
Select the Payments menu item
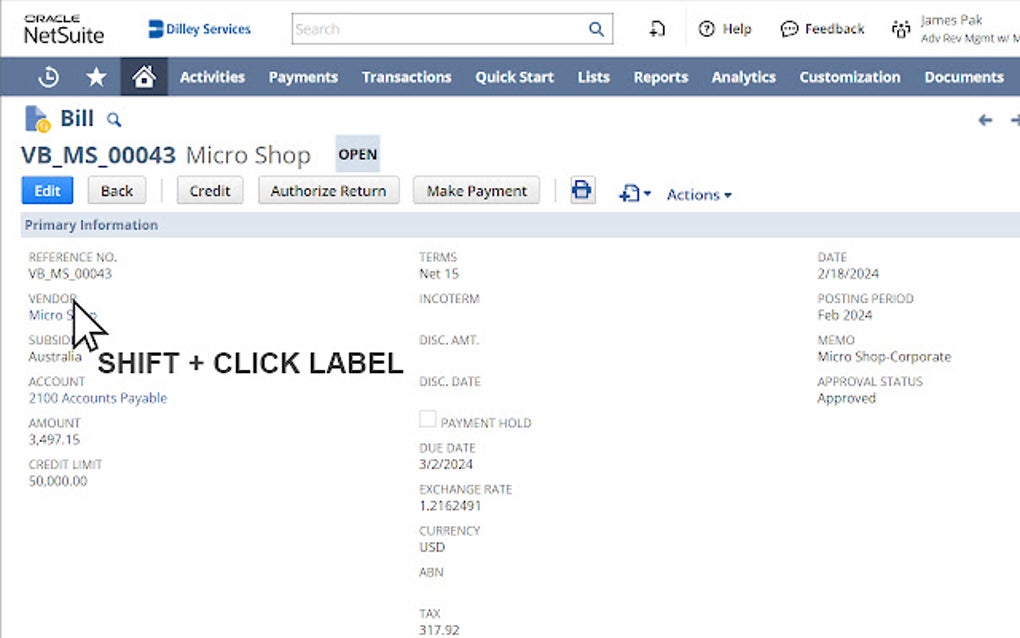point(303,77)
